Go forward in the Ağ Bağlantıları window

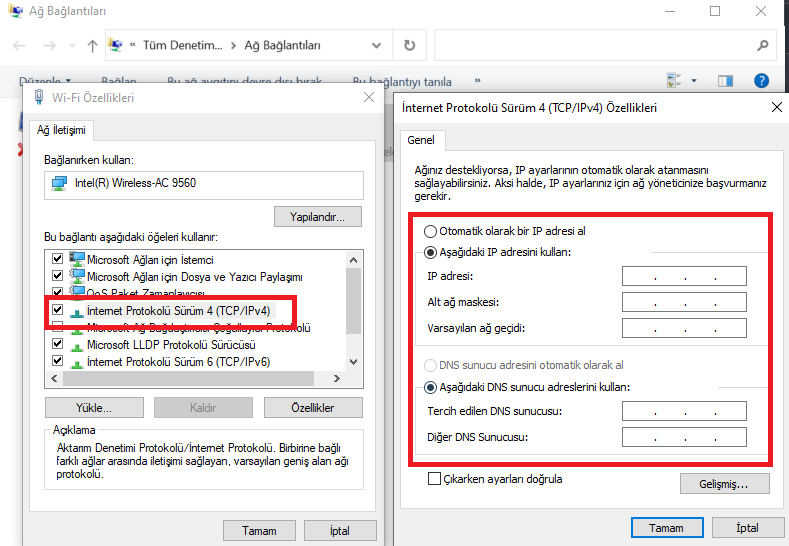coord(49,46)
